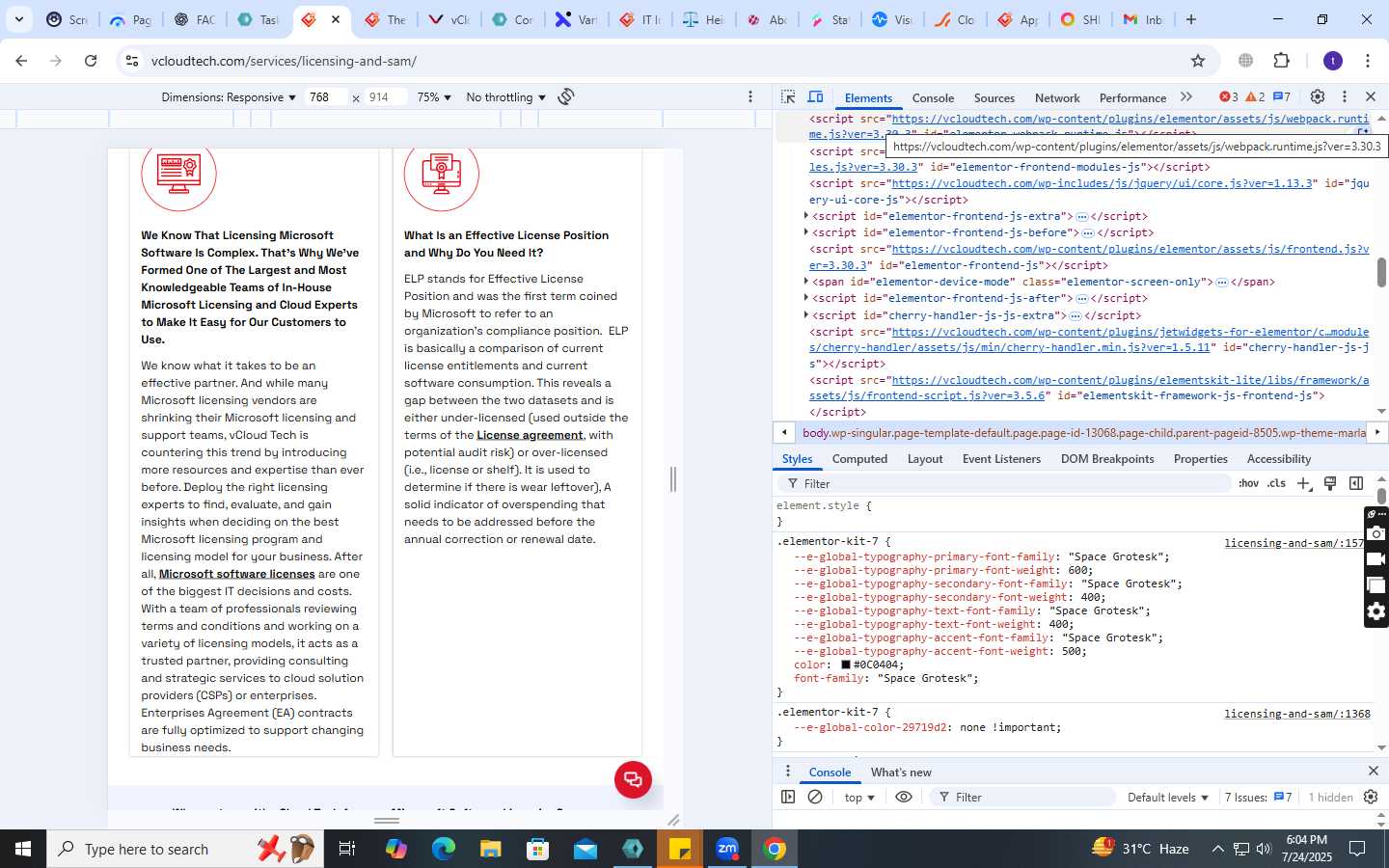The image size is (1389, 868).
Task: Click the blue issues count badge in toolbar
Action: coord(1282,97)
